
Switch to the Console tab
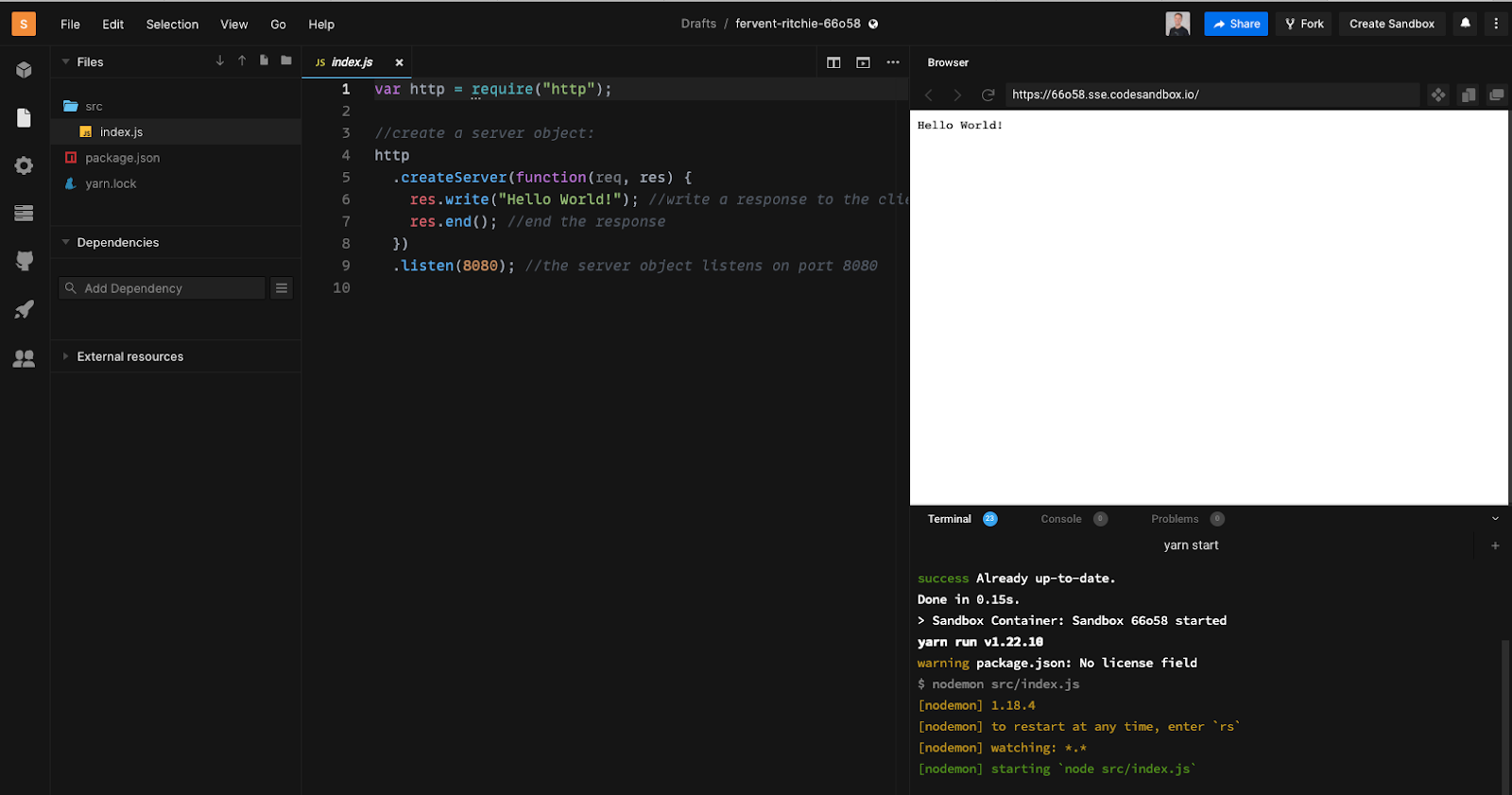click(x=1061, y=519)
